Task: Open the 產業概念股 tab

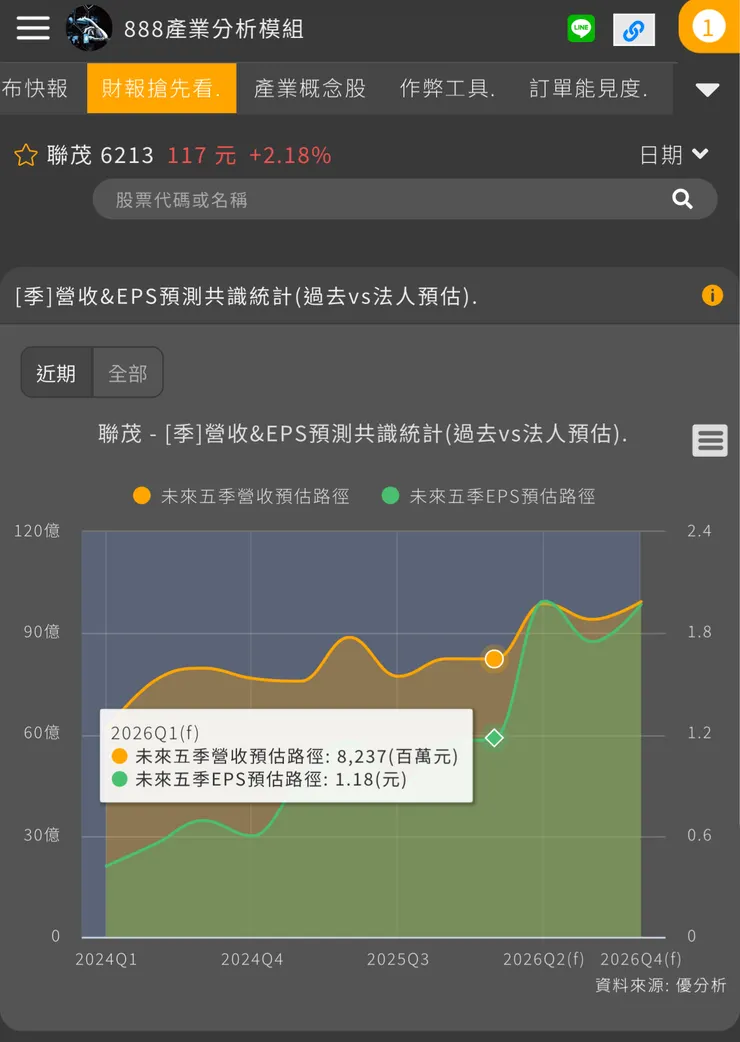Action: (310, 88)
